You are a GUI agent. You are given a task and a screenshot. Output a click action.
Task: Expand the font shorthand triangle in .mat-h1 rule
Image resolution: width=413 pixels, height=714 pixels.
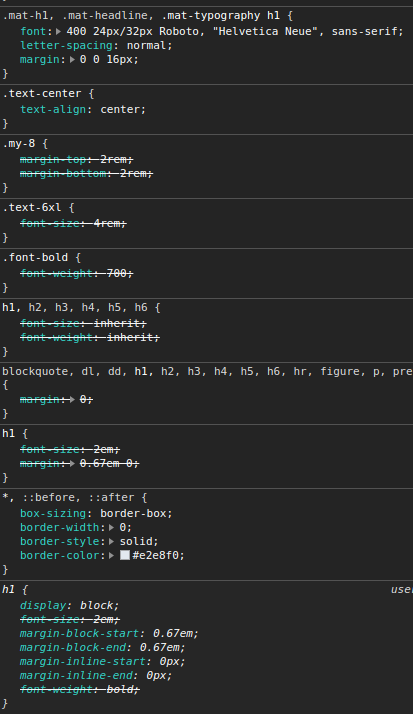click(59, 31)
